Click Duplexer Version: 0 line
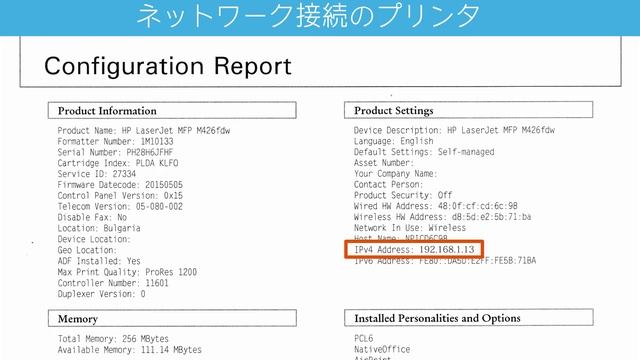 coord(101,294)
